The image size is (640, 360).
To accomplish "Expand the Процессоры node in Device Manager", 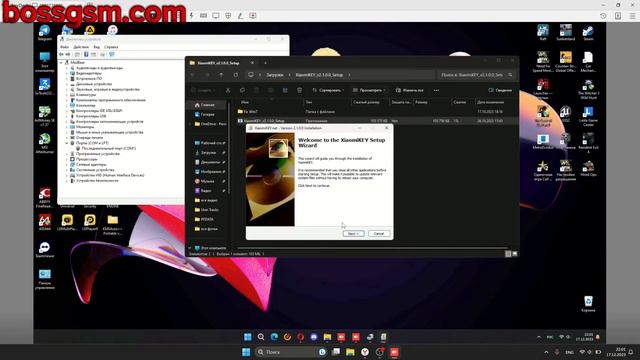I will coord(67,159).
